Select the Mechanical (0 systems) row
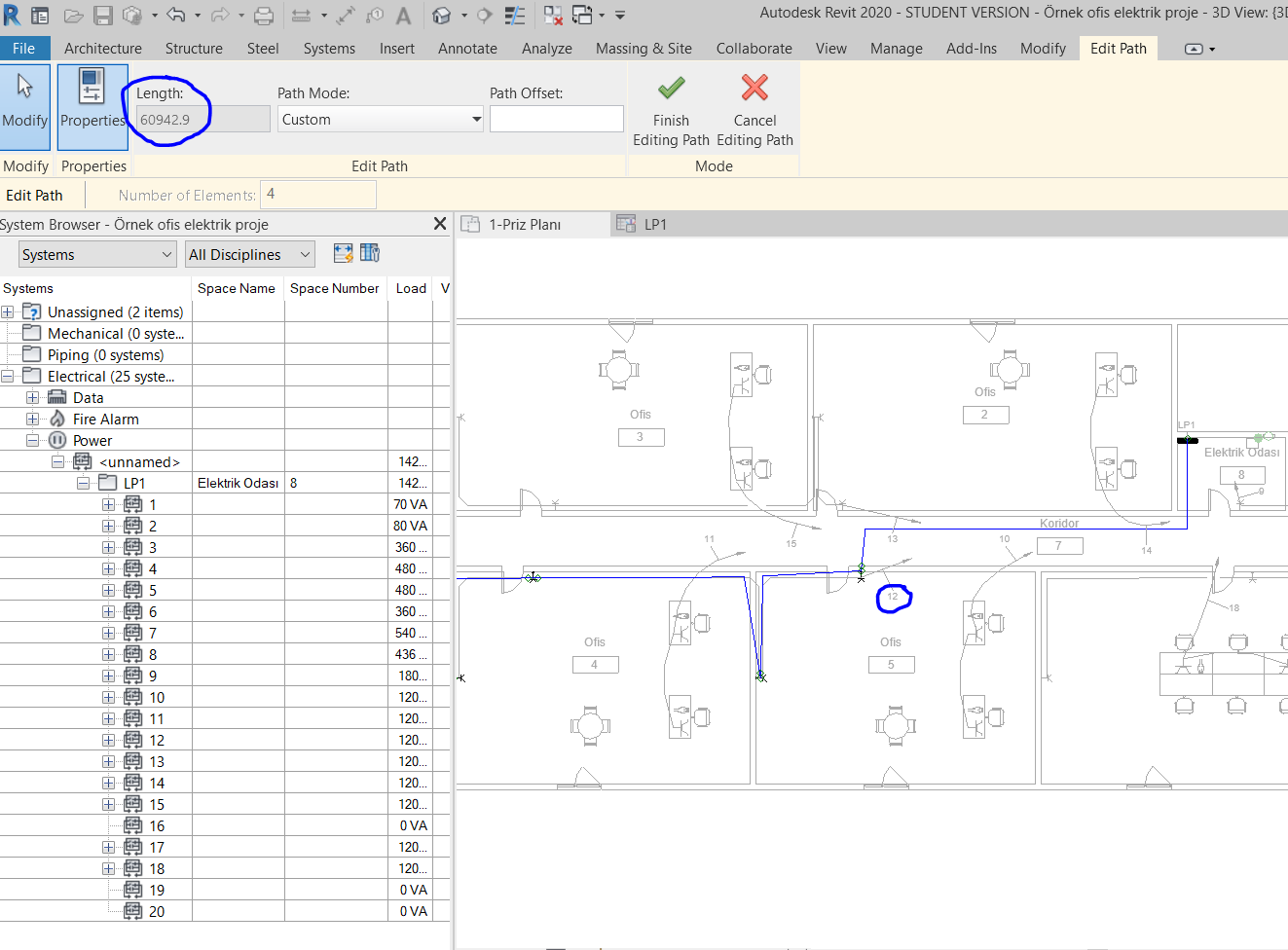Image resolution: width=1288 pixels, height=950 pixels. coord(116,334)
